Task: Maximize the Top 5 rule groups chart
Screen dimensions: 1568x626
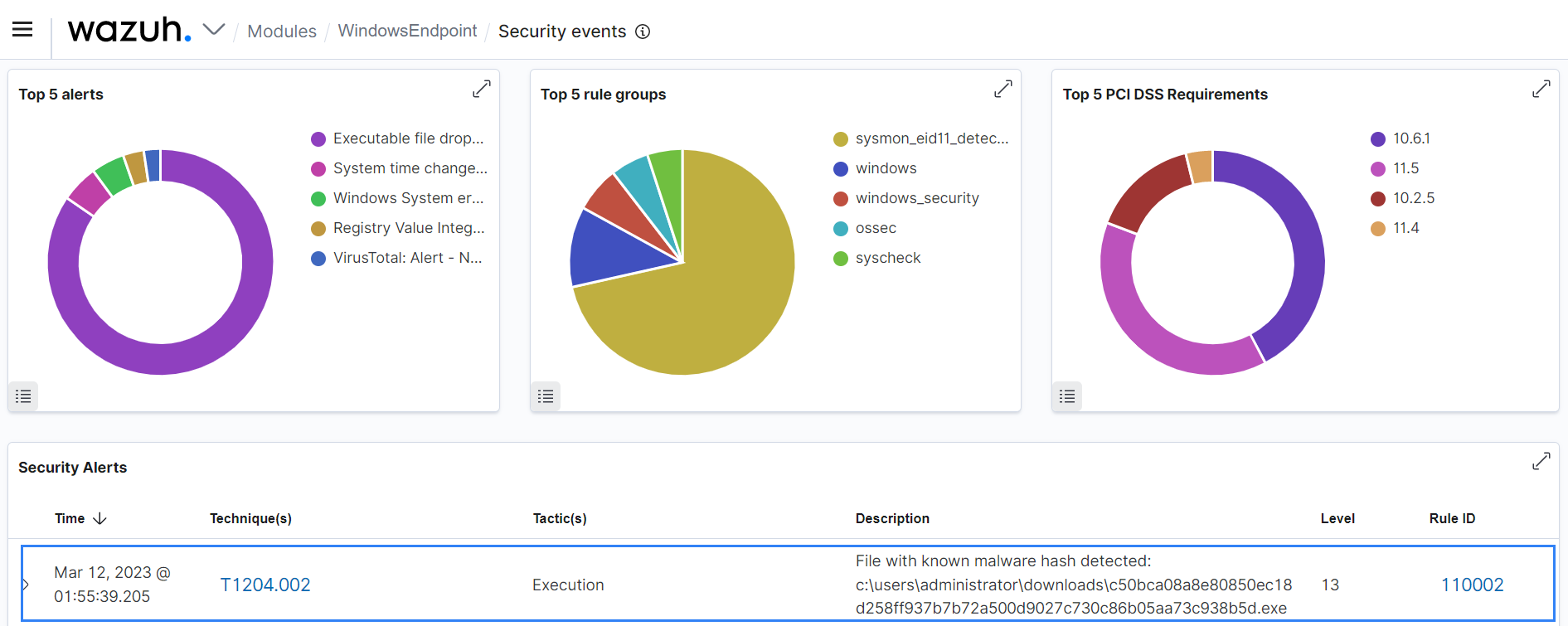Action: (1002, 89)
